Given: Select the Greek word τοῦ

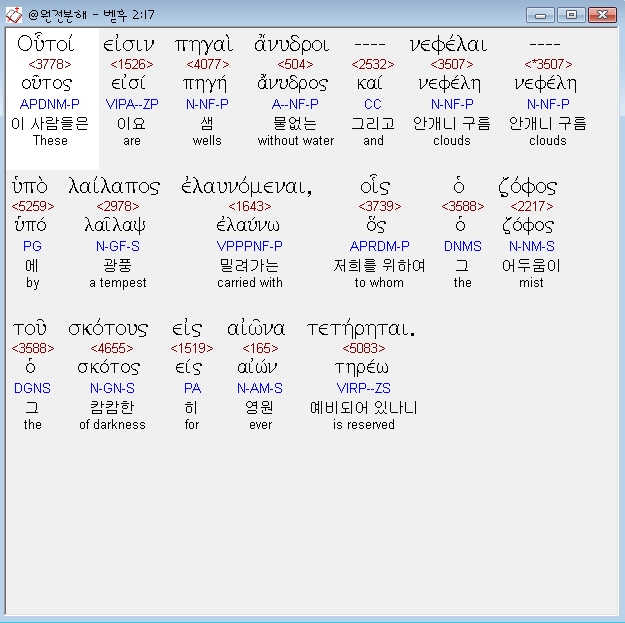Looking at the screenshot, I should point(29,328).
